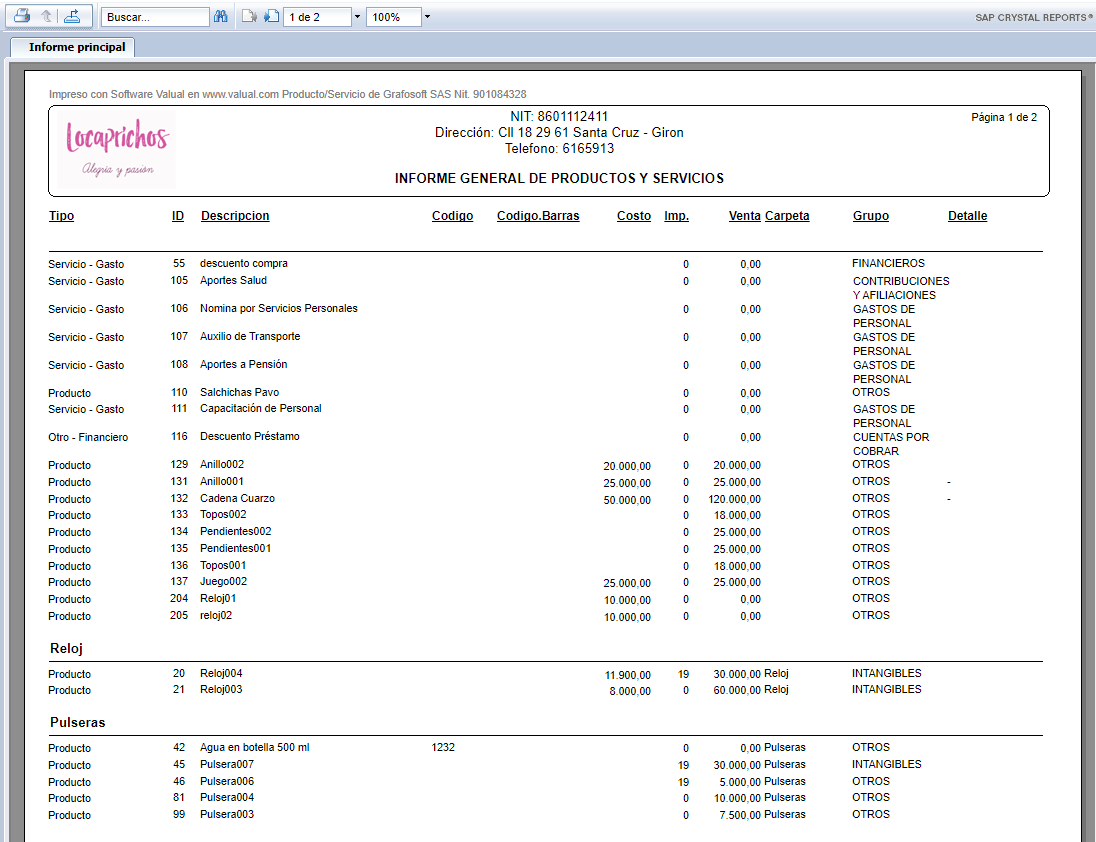The width and height of the screenshot is (1096, 842).
Task: Click the print report icon
Action: click(x=22, y=17)
